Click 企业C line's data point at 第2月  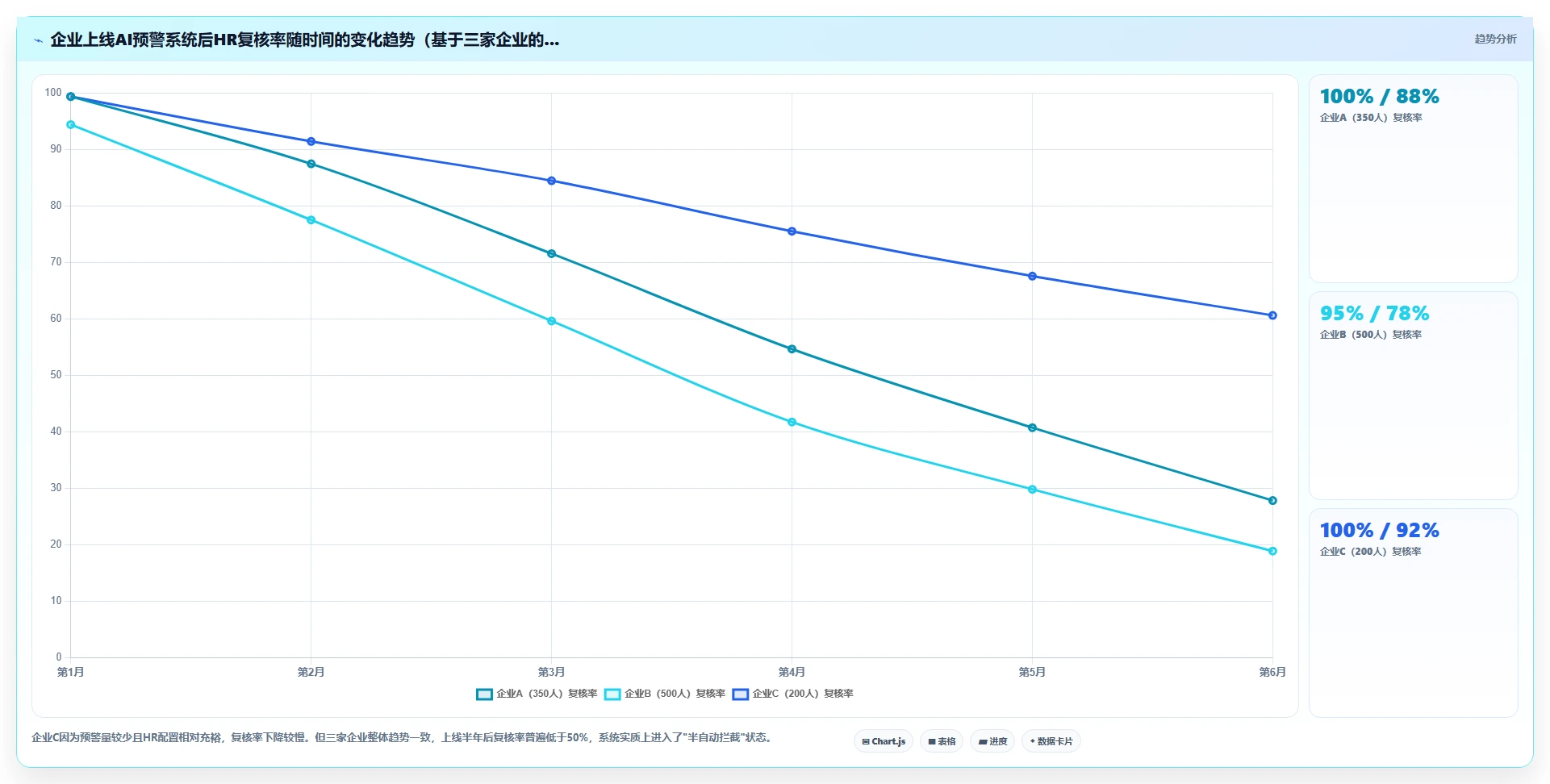tap(311, 142)
